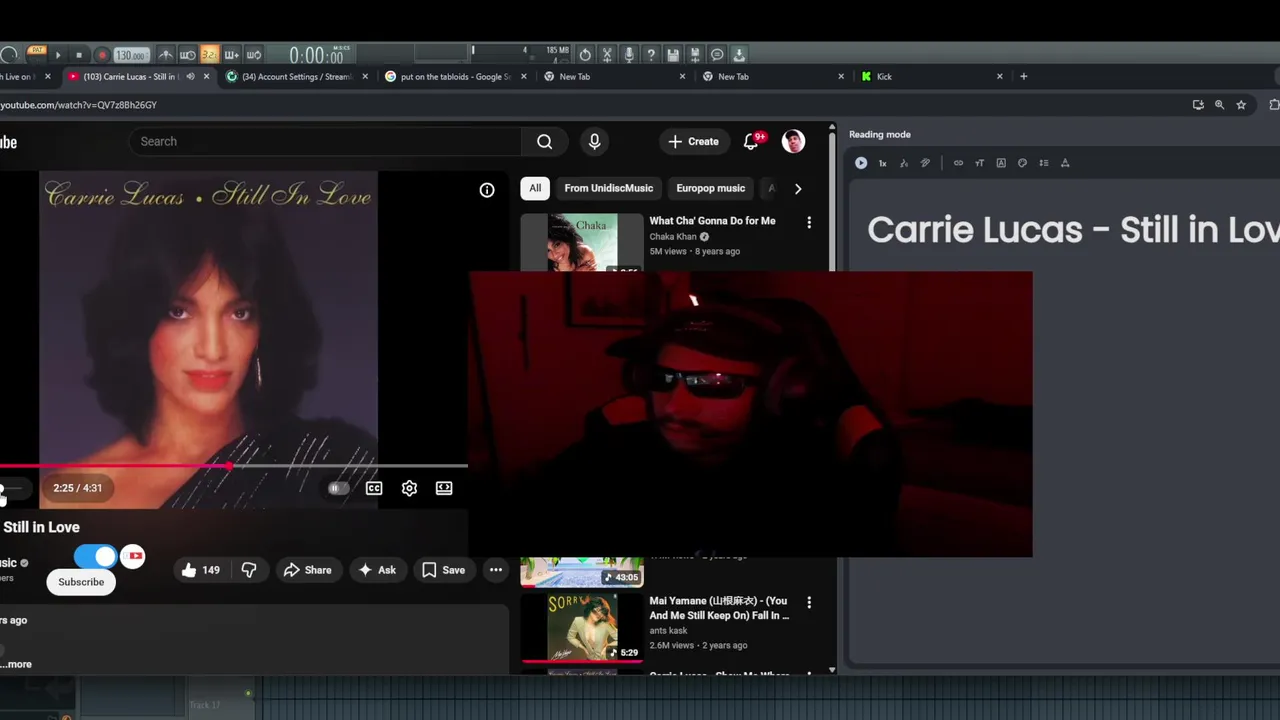Screen dimensions: 1280x720
Task: Click FL Studio chat bubble icon
Action: click(717, 55)
